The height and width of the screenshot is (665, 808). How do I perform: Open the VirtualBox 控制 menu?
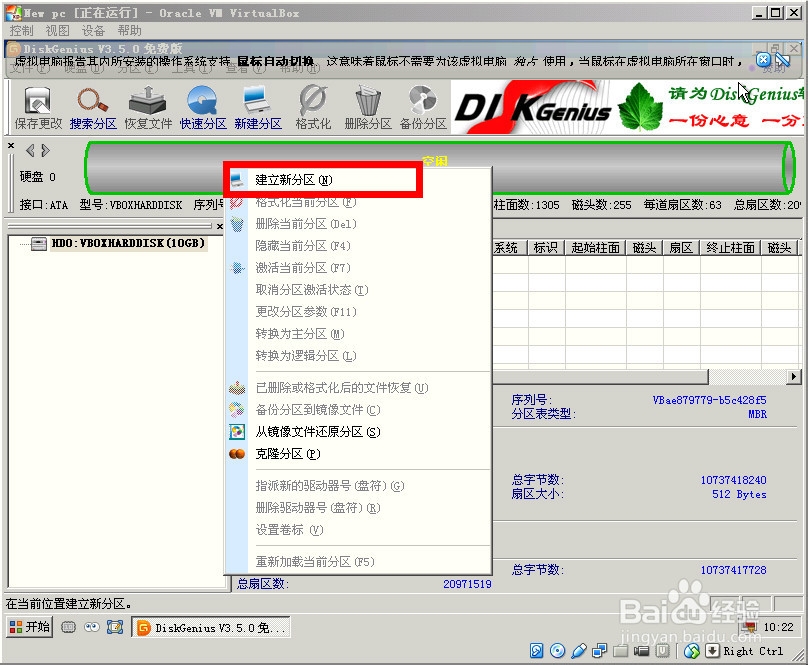coord(21,31)
